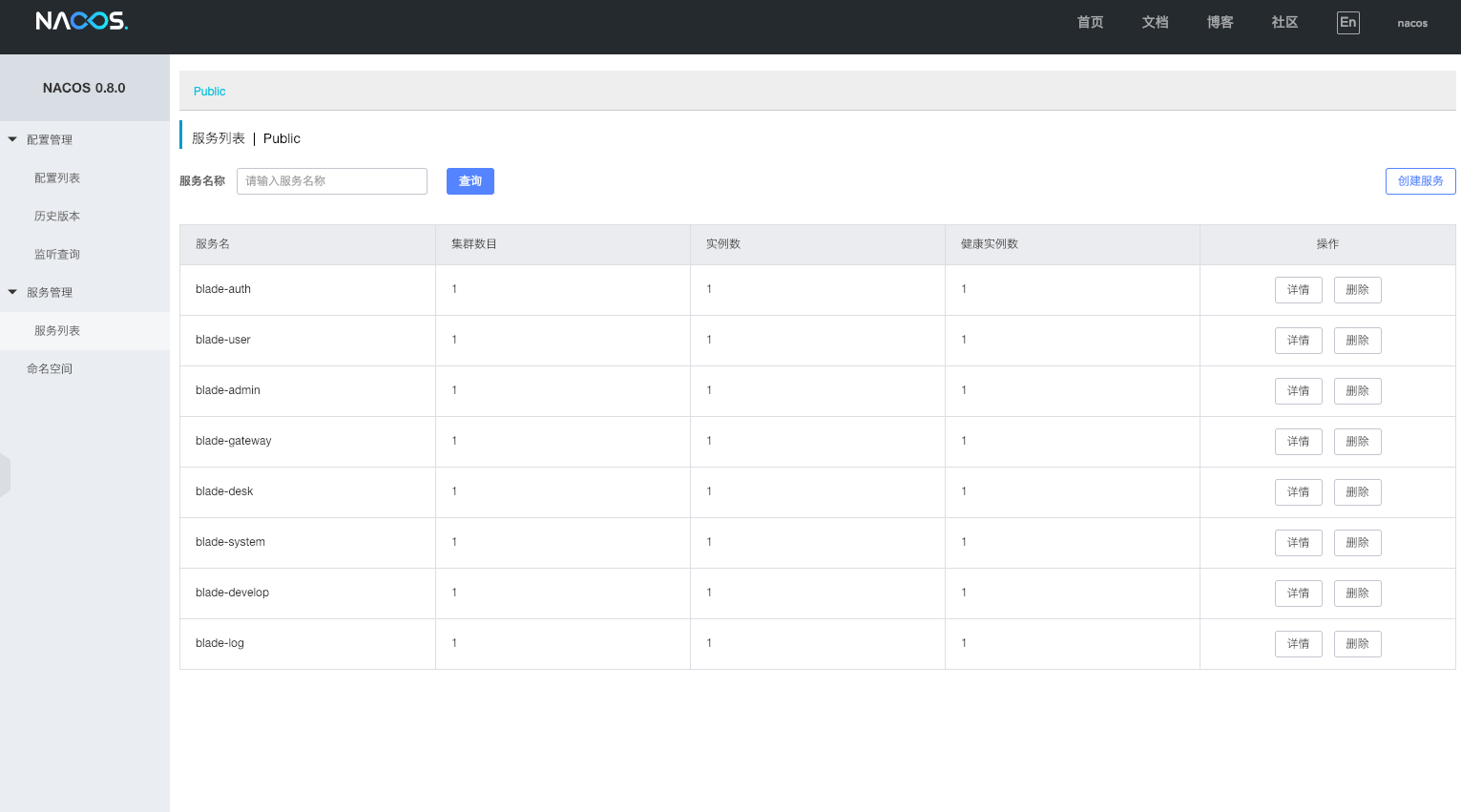The height and width of the screenshot is (812, 1461).
Task: Click the NACOS logo
Action: pyautogui.click(x=82, y=21)
